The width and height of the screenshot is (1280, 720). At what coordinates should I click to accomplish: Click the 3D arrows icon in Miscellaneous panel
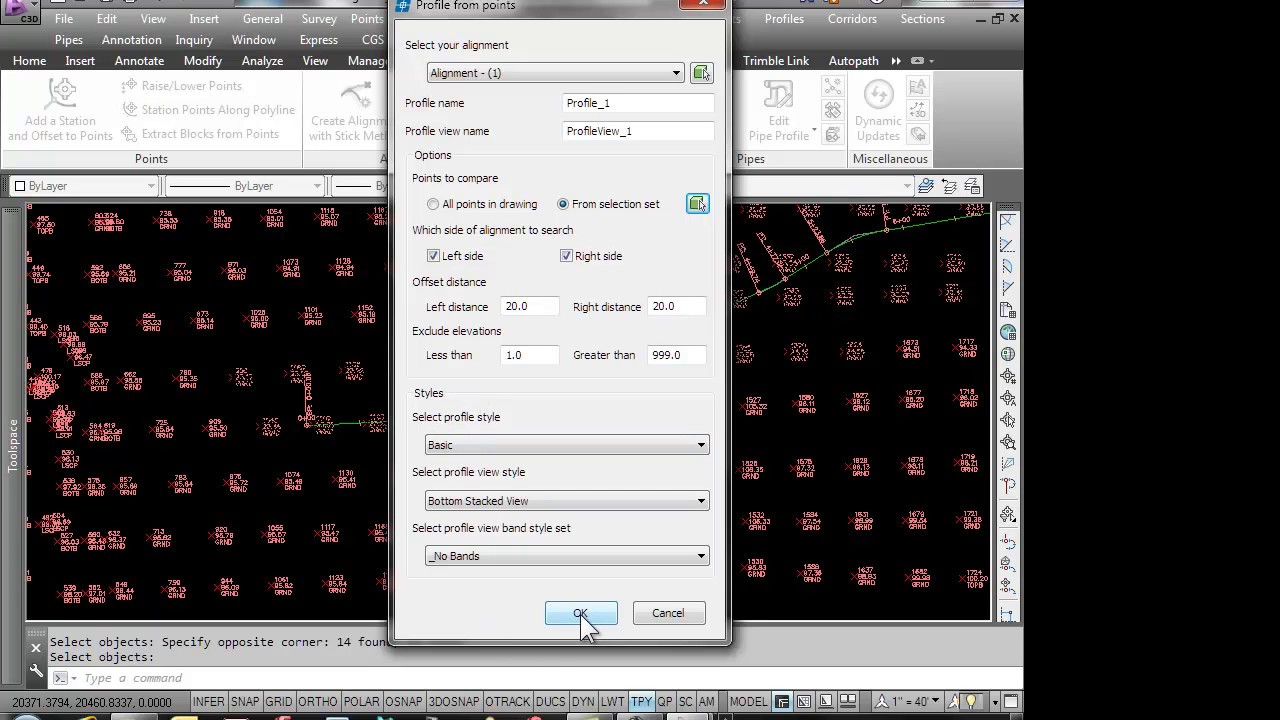[917, 110]
